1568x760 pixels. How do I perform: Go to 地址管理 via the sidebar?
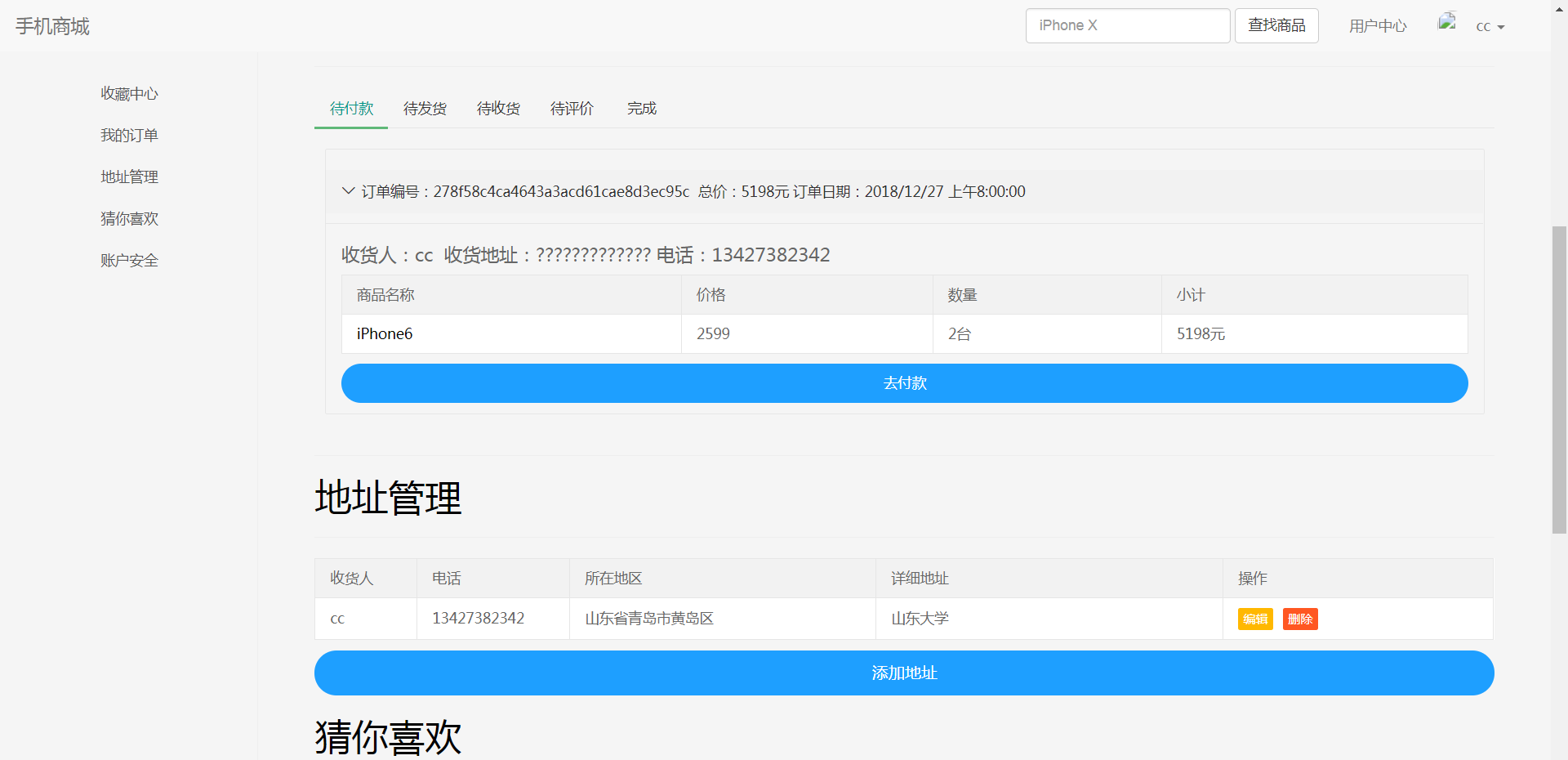point(128,177)
